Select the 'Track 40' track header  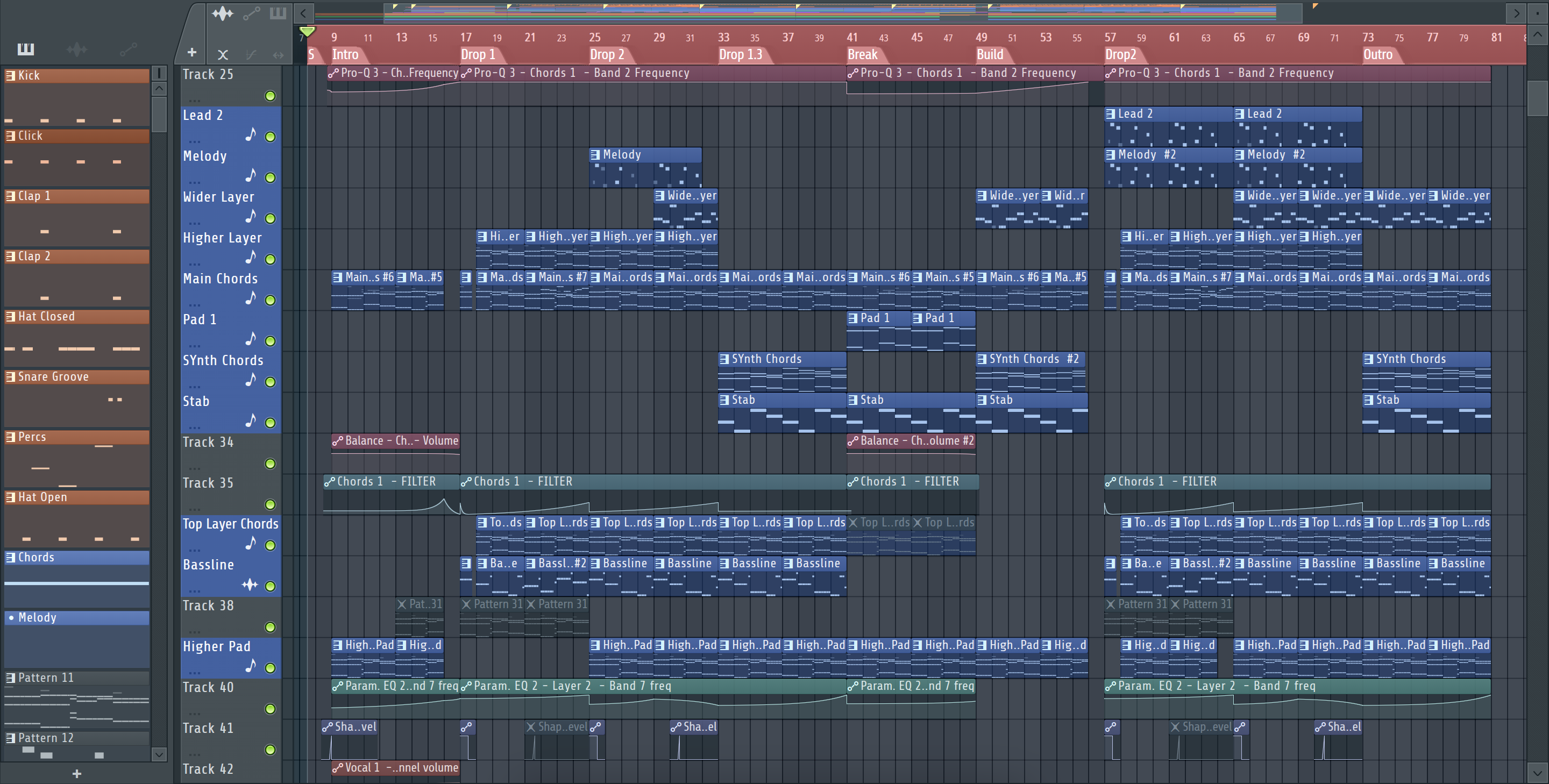(231, 699)
